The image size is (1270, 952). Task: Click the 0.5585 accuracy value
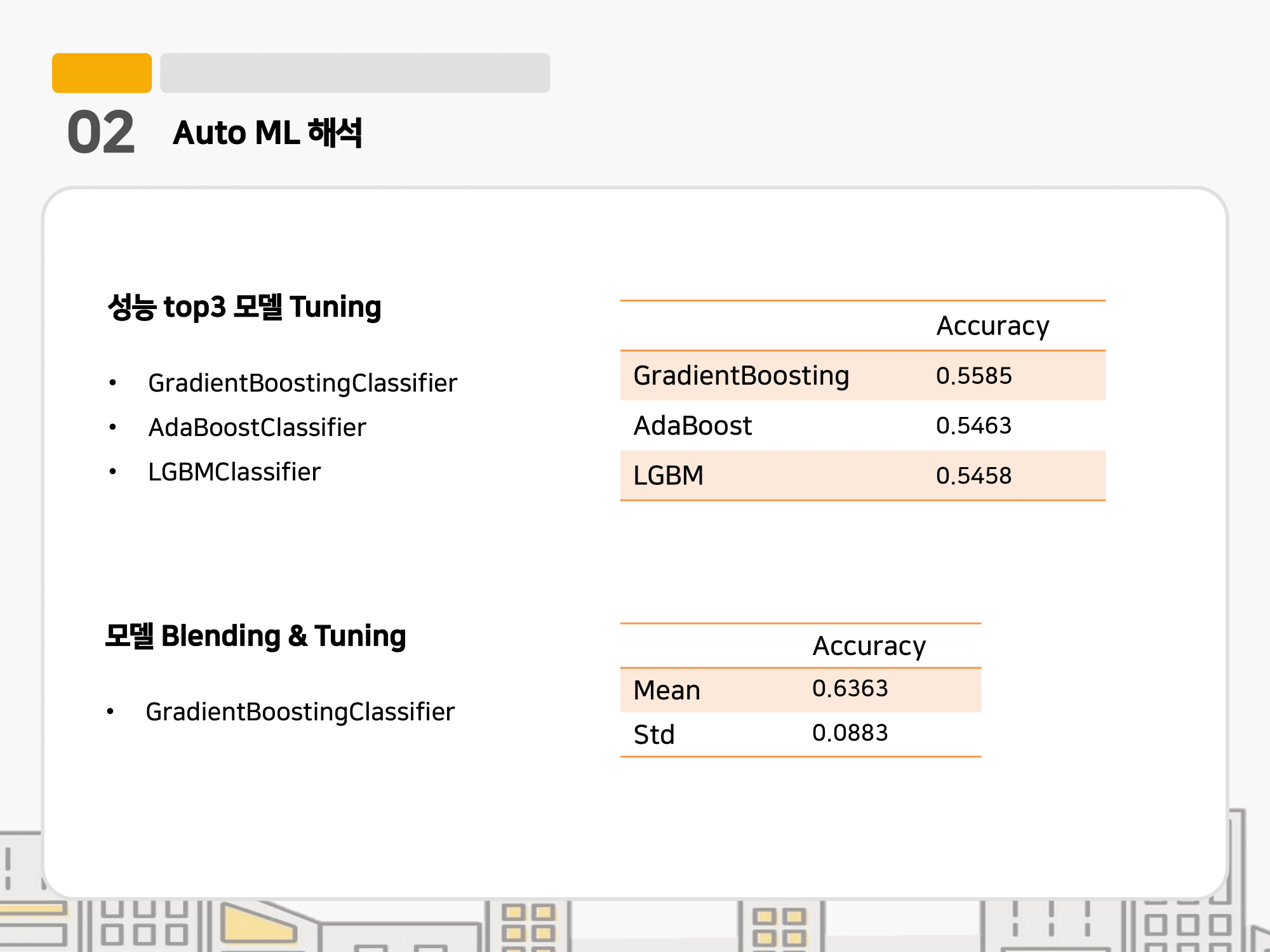[x=973, y=375]
